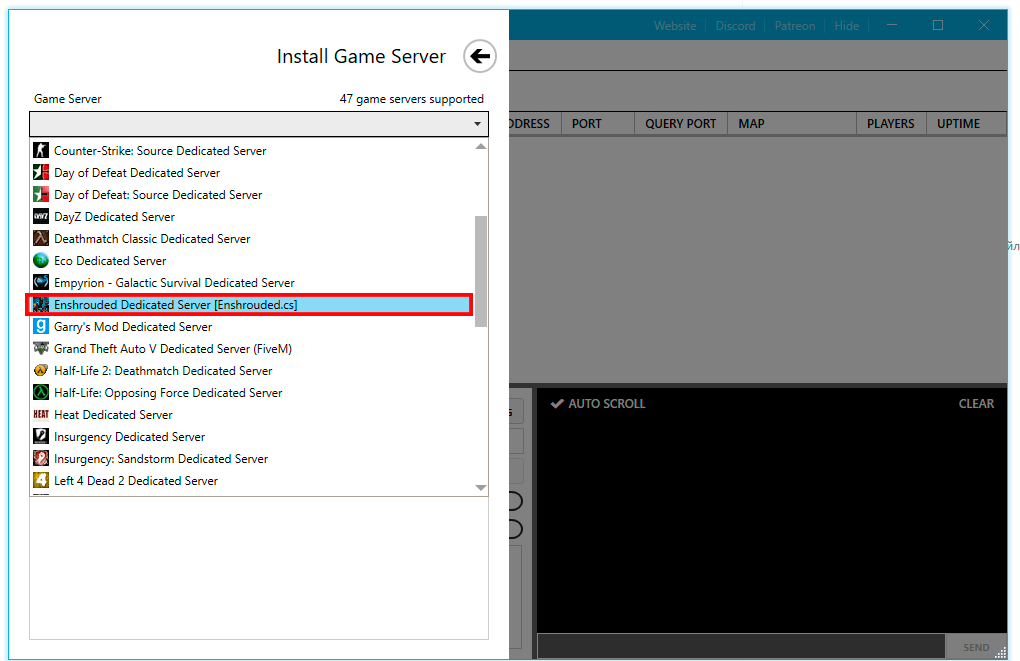Choose Garry's Mod Dedicated Server

pyautogui.click(x=252, y=327)
